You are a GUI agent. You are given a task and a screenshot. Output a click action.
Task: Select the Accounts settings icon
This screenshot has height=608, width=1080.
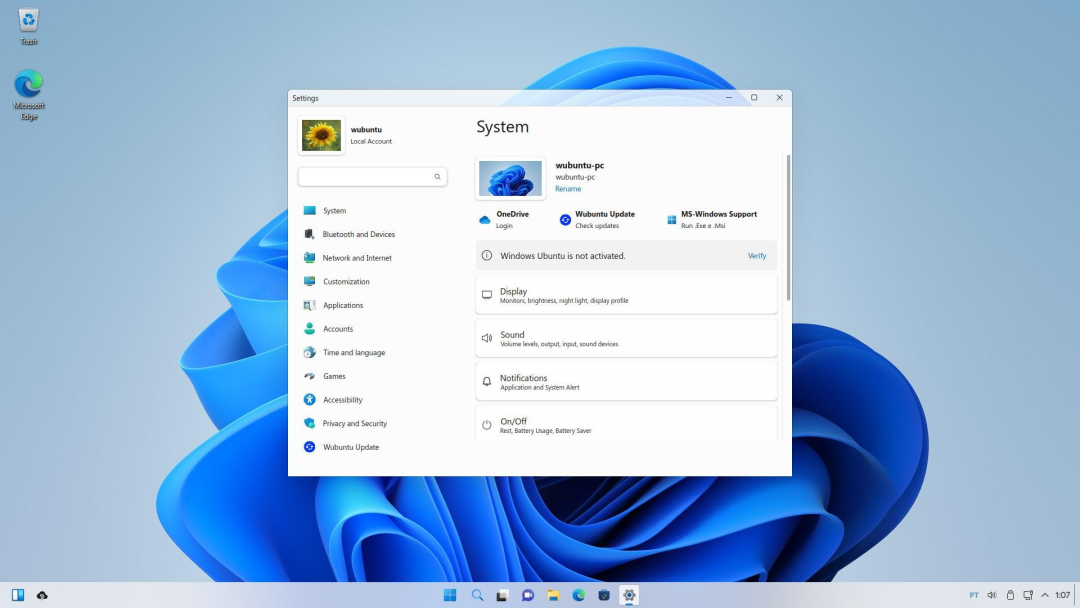point(309,329)
